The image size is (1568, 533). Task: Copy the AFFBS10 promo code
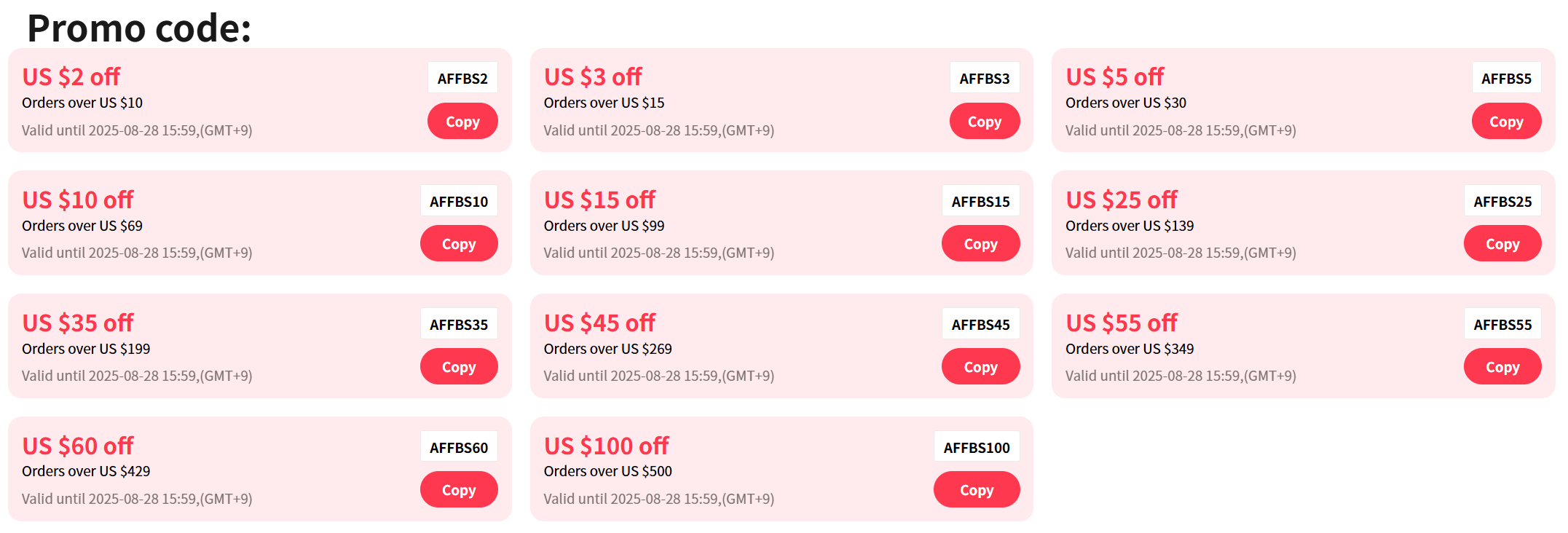click(x=459, y=244)
